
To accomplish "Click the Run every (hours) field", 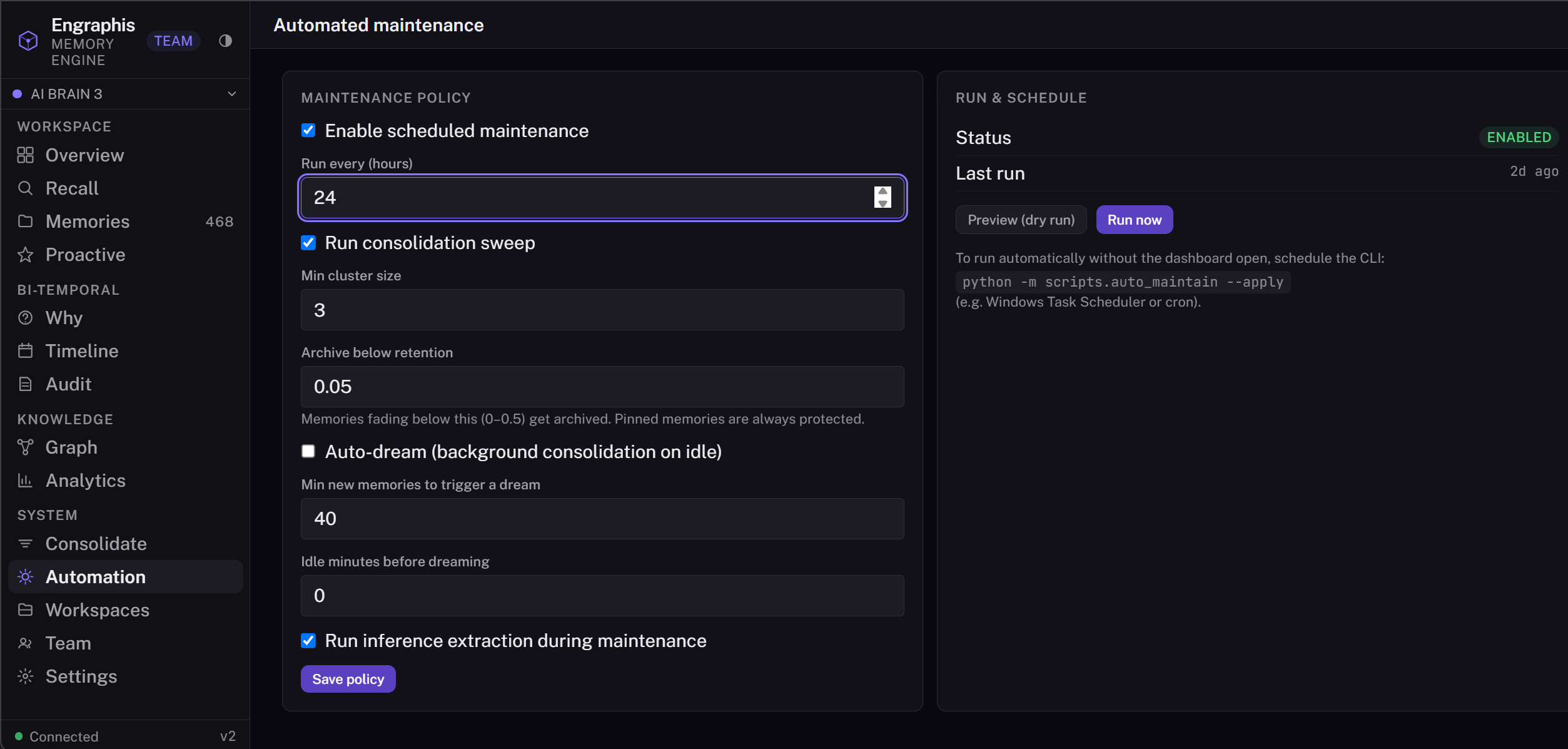I will pyautogui.click(x=602, y=198).
